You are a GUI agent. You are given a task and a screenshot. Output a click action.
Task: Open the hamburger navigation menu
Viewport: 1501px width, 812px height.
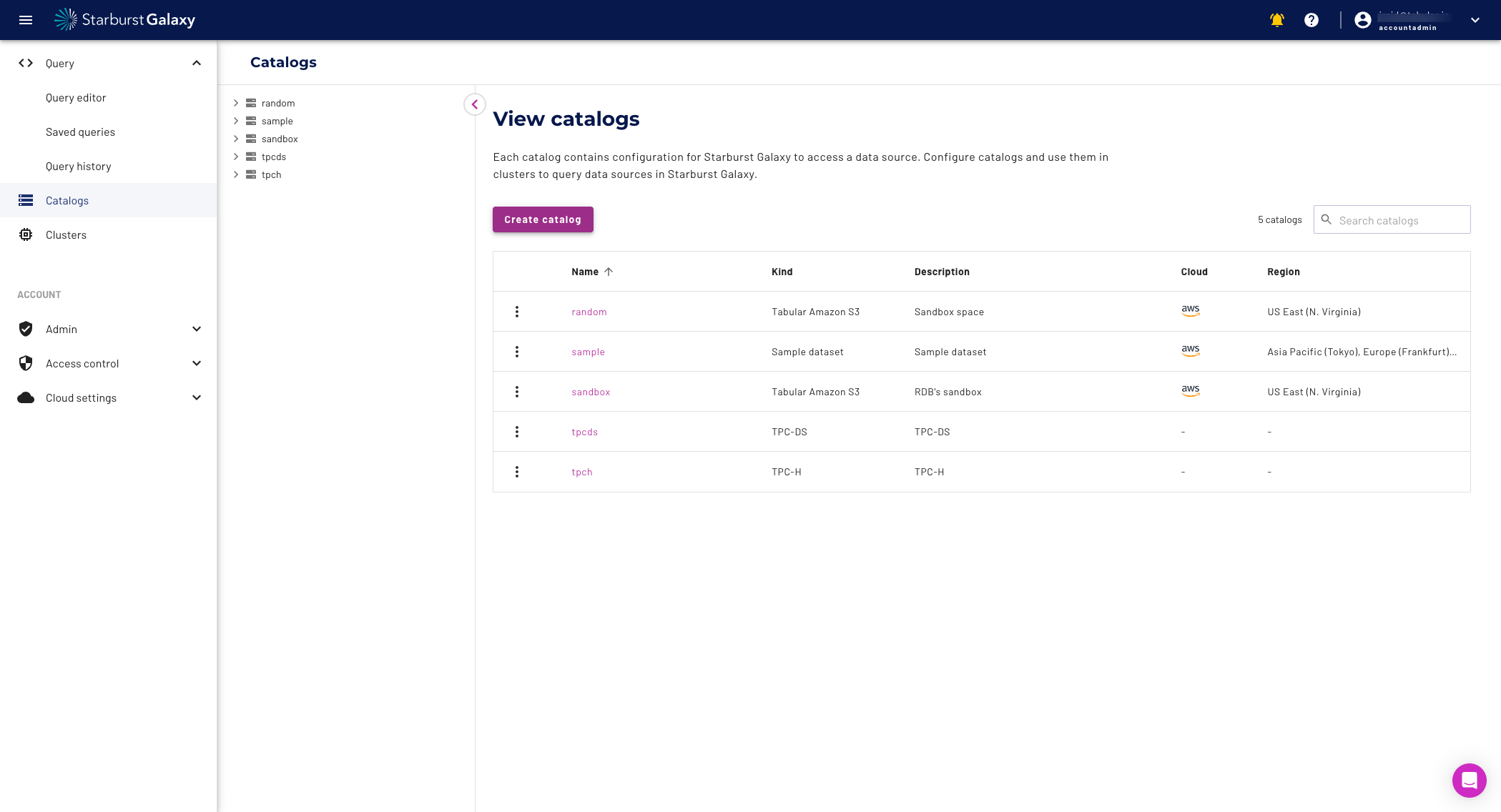coord(26,20)
